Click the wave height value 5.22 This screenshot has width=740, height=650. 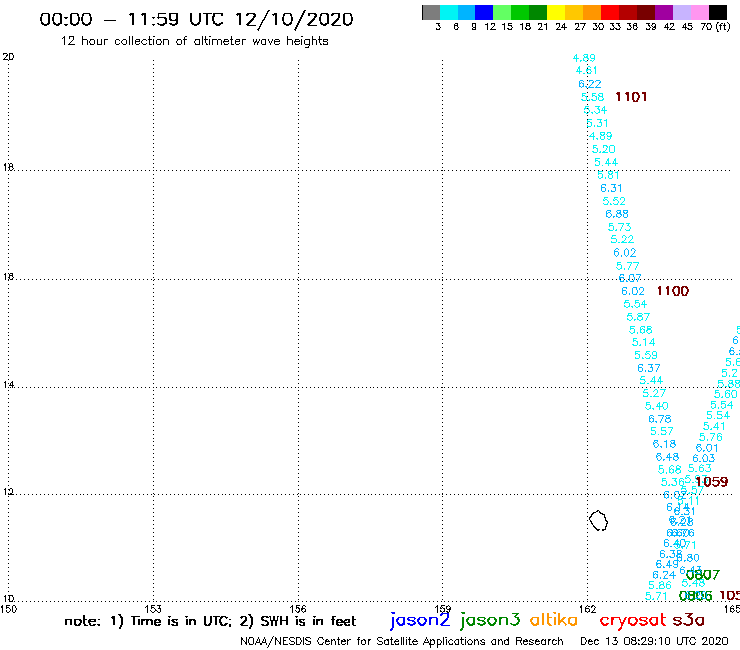click(622, 239)
